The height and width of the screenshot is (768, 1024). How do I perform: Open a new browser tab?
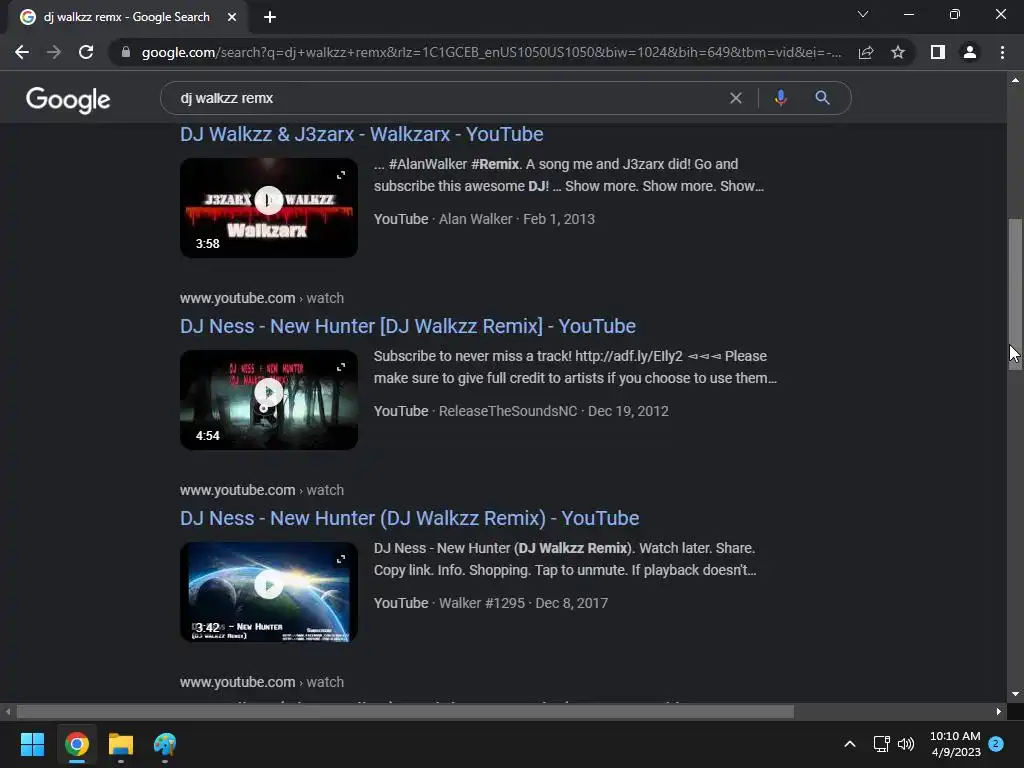click(270, 17)
